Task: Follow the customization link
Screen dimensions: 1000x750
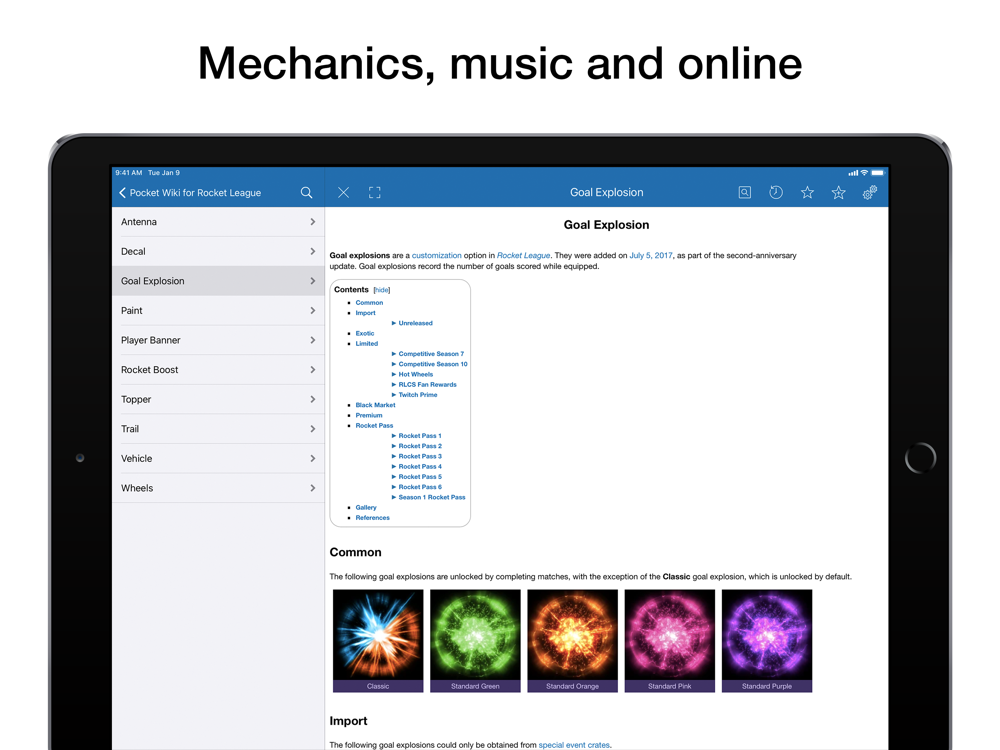Action: pyautogui.click(x=436, y=255)
